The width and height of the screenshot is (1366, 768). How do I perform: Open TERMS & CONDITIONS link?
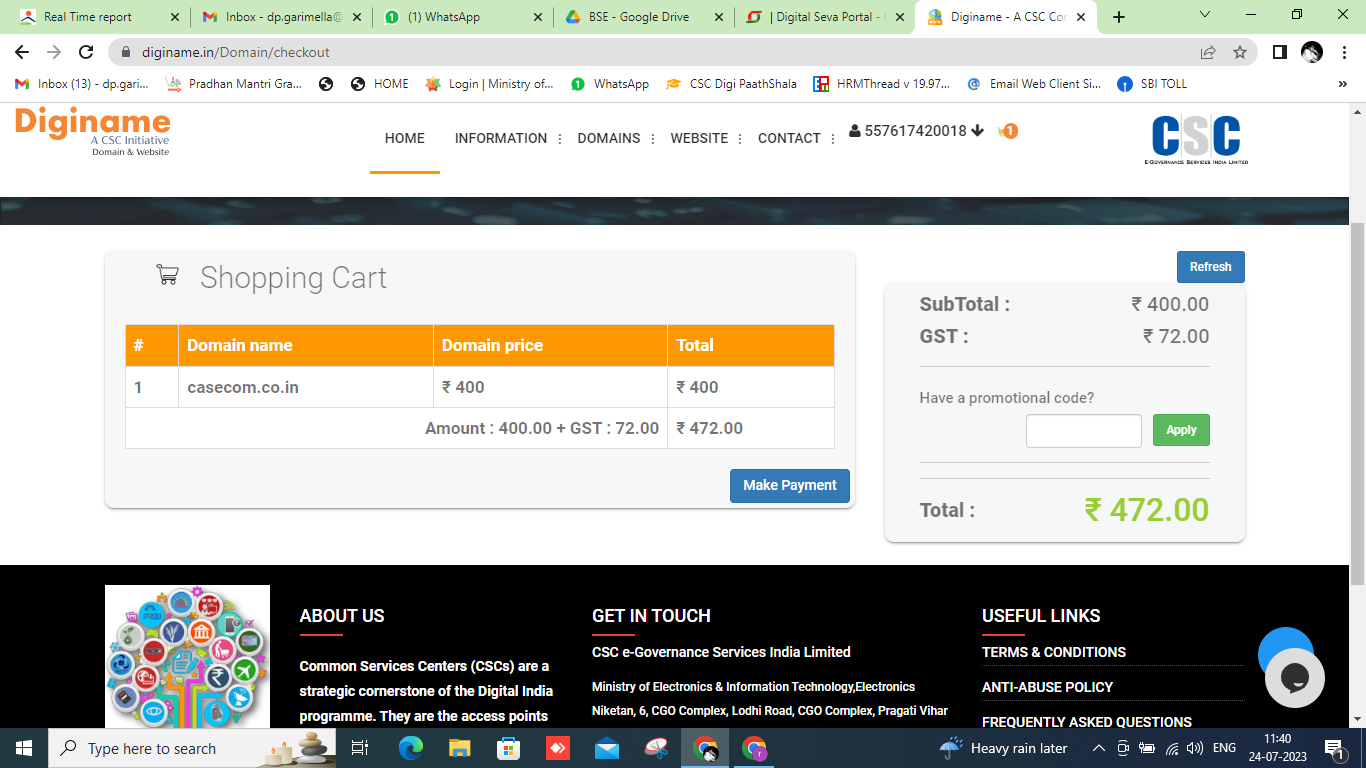[1054, 652]
